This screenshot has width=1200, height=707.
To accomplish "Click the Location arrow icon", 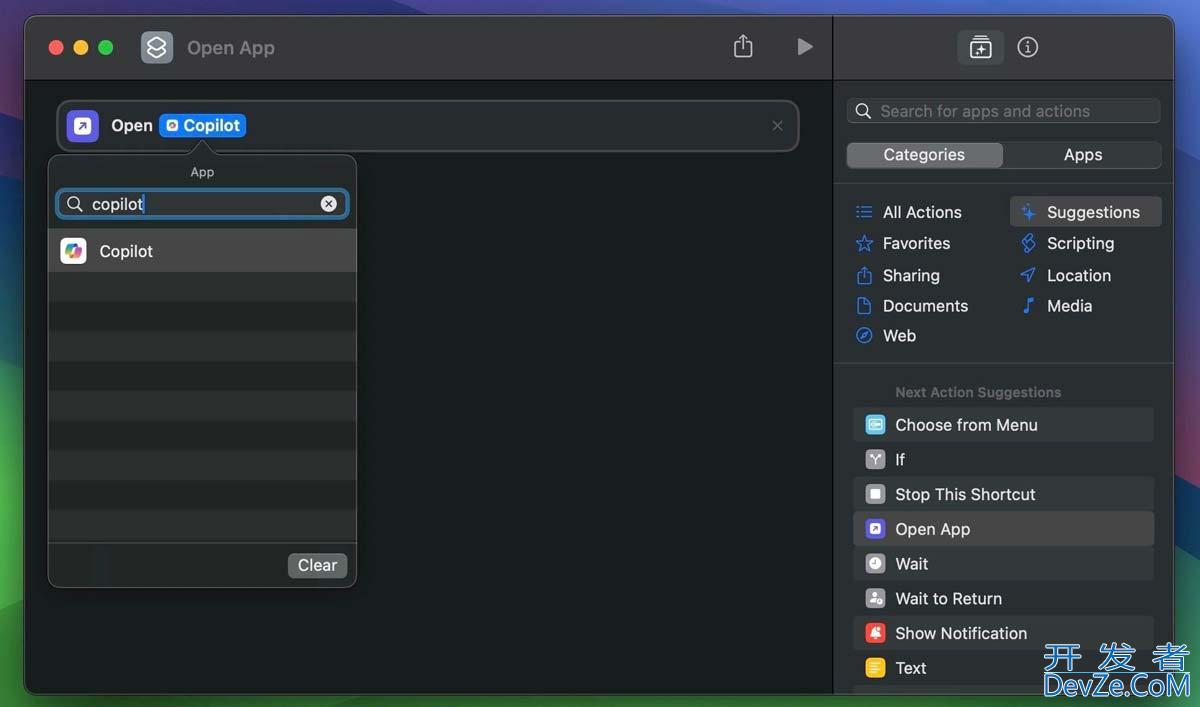I will click(1028, 275).
